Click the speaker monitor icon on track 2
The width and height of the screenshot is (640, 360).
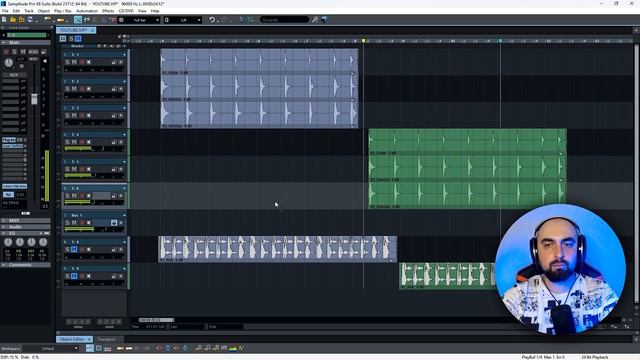(x=89, y=89)
